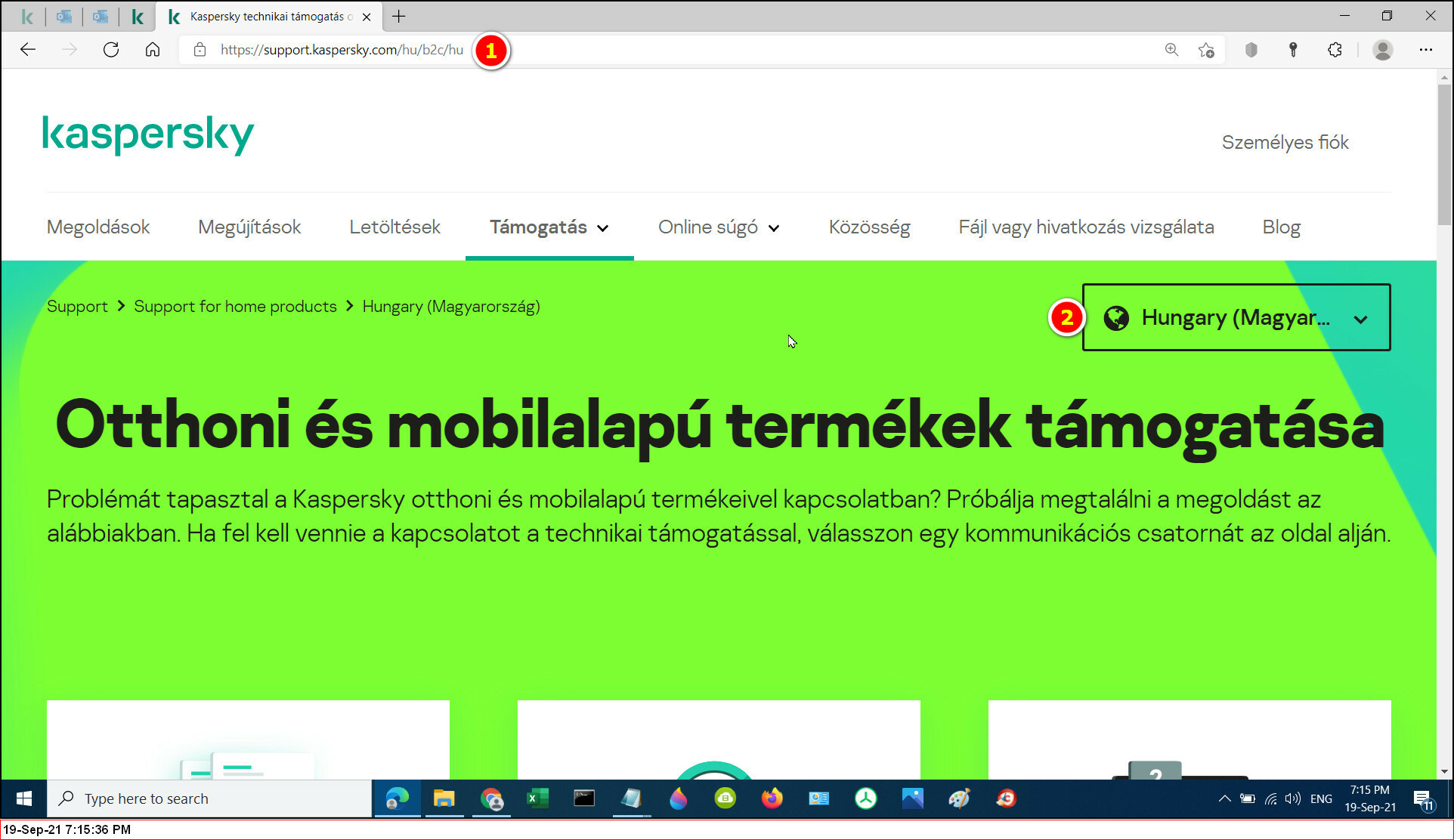Click the globe icon in country selector
Image resolution: width=1454 pixels, height=840 pixels.
[x=1116, y=318]
